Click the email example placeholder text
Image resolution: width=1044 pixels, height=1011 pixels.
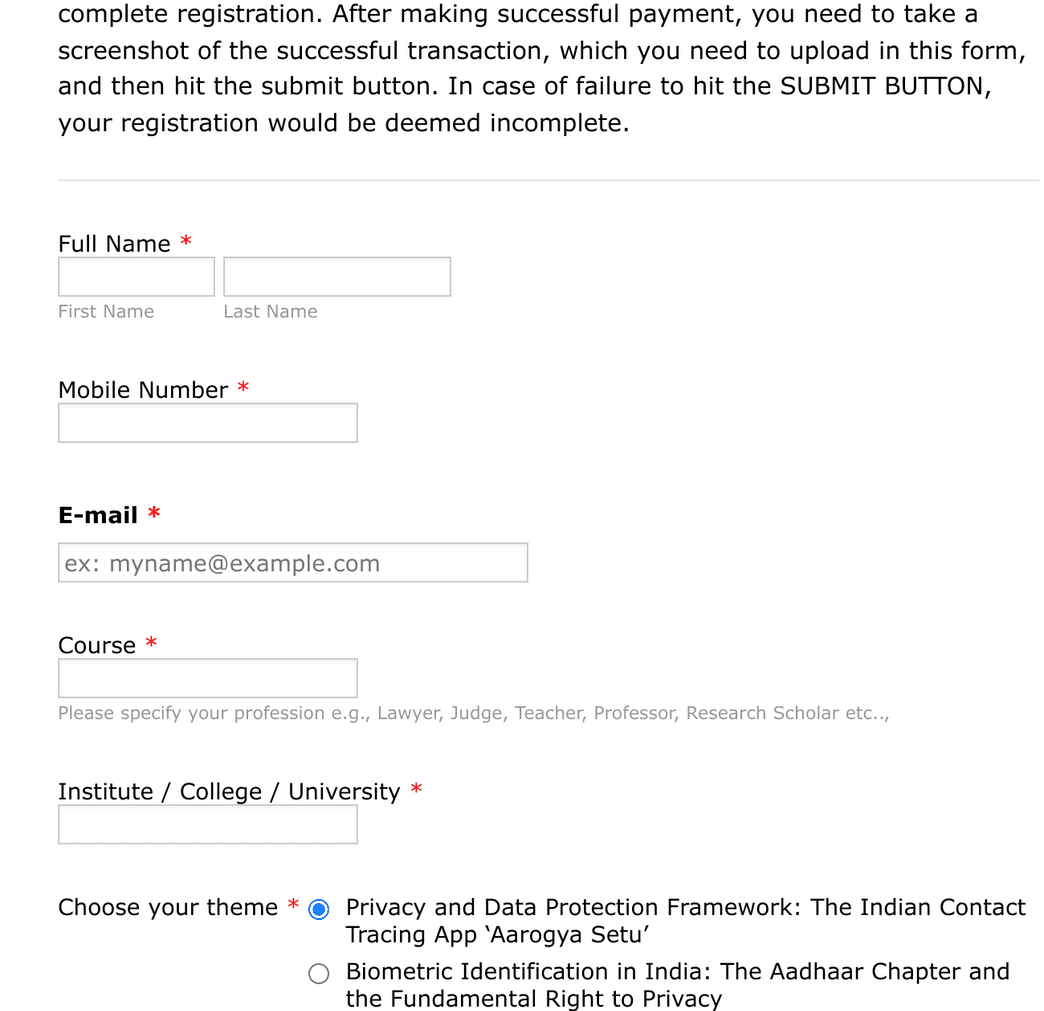pyautogui.click(x=230, y=563)
